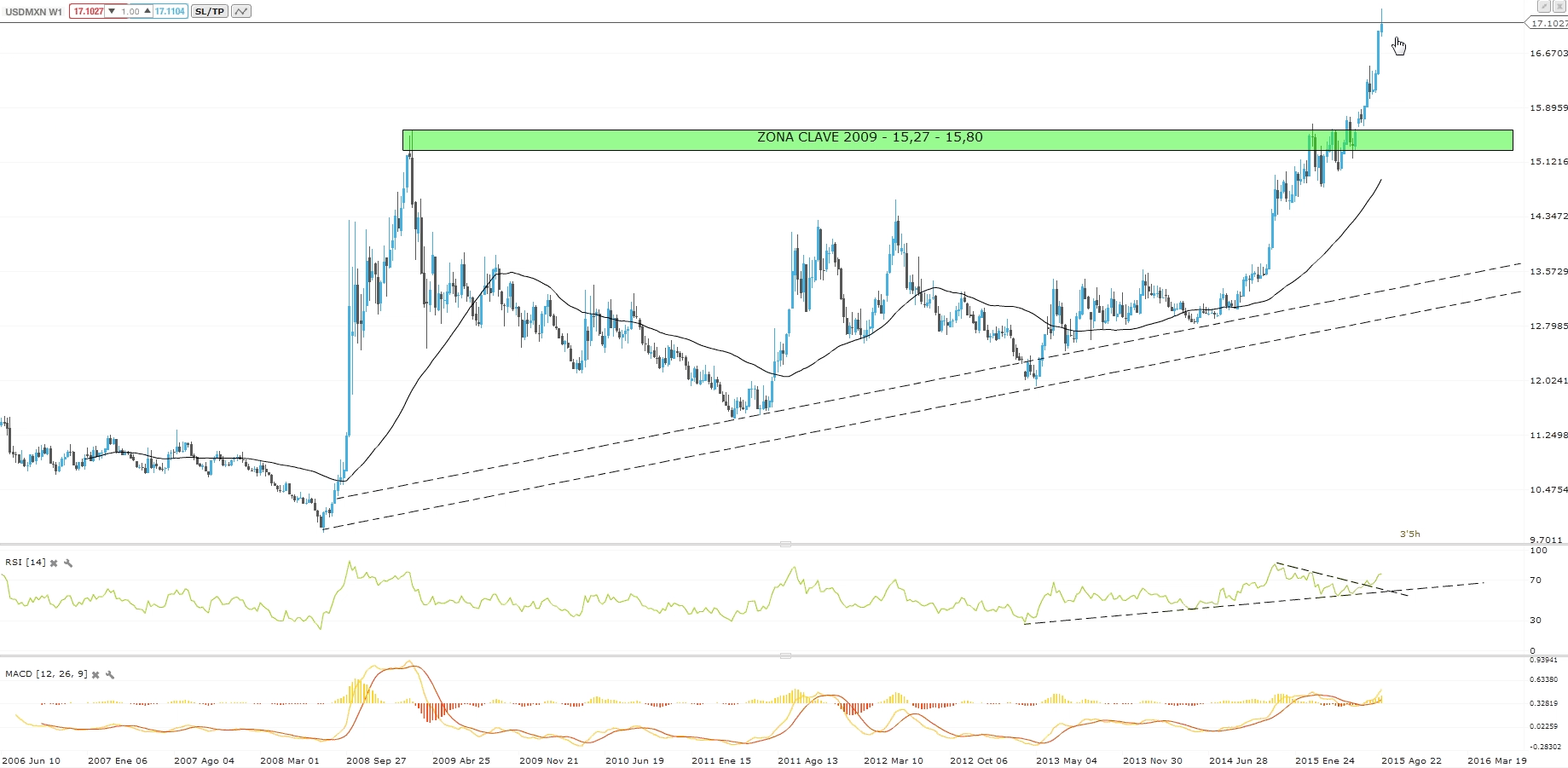Click the 11.2498 price axis label
Screen dimensions: 1568x768
click(x=1548, y=436)
